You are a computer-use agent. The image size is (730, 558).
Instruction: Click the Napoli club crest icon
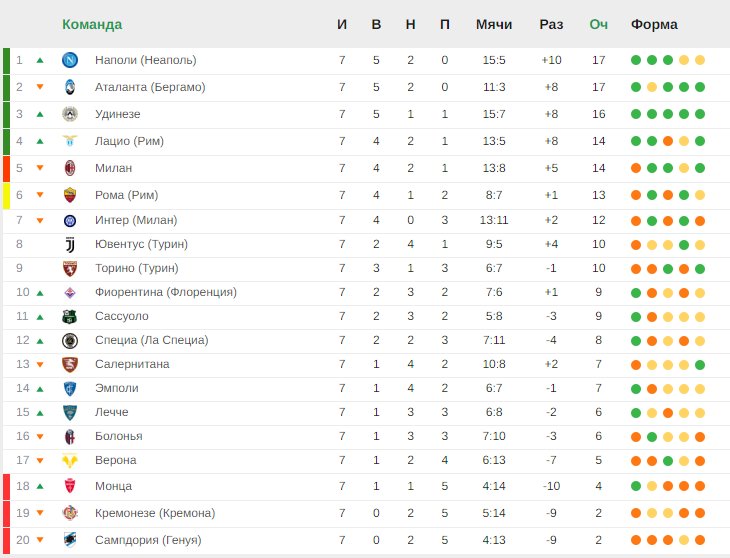pyautogui.click(x=70, y=60)
